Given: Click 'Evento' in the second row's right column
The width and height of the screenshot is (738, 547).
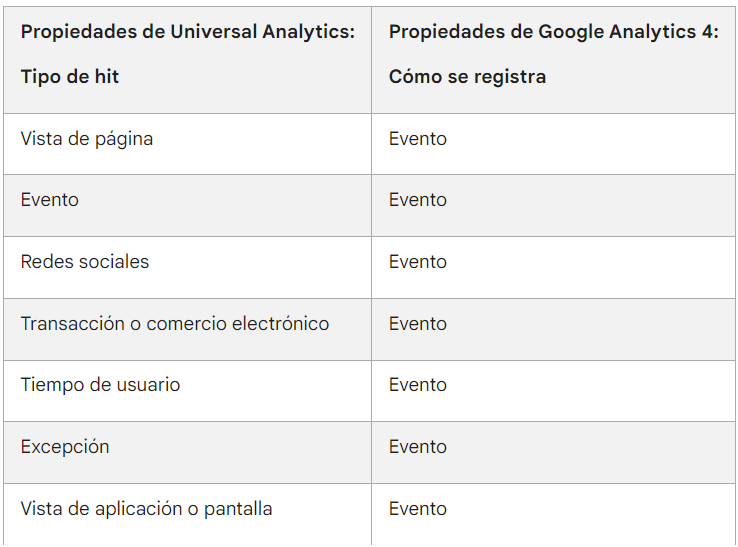Looking at the screenshot, I should pos(417,200).
